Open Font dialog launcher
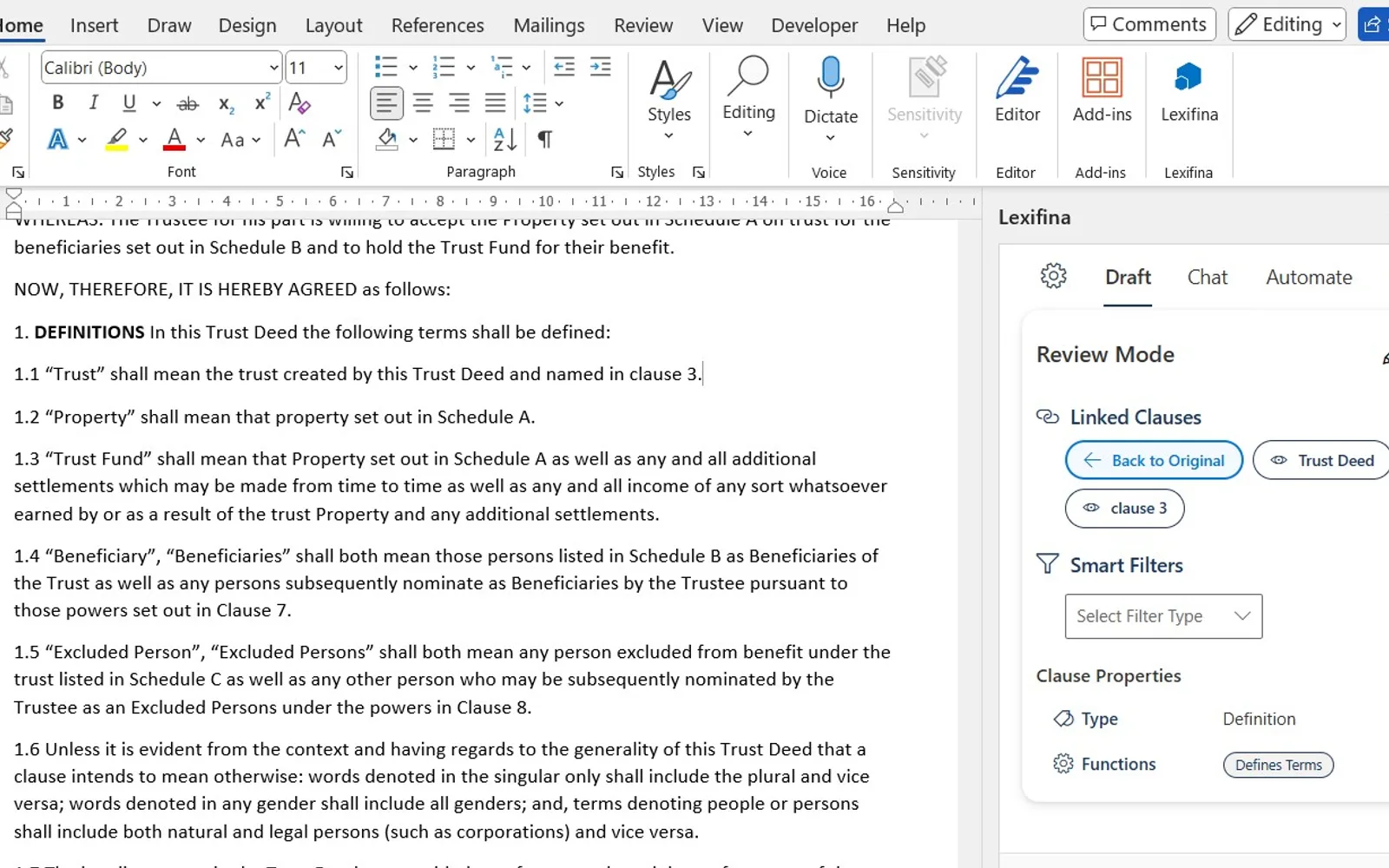This screenshot has height=868, width=1389. (347, 173)
